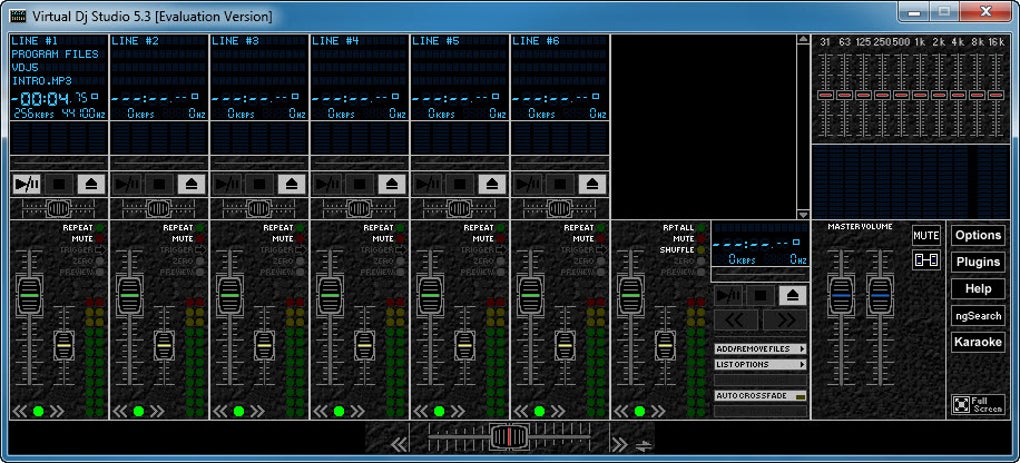Open the Plugins panel
The width and height of the screenshot is (1020, 463).
(x=978, y=262)
